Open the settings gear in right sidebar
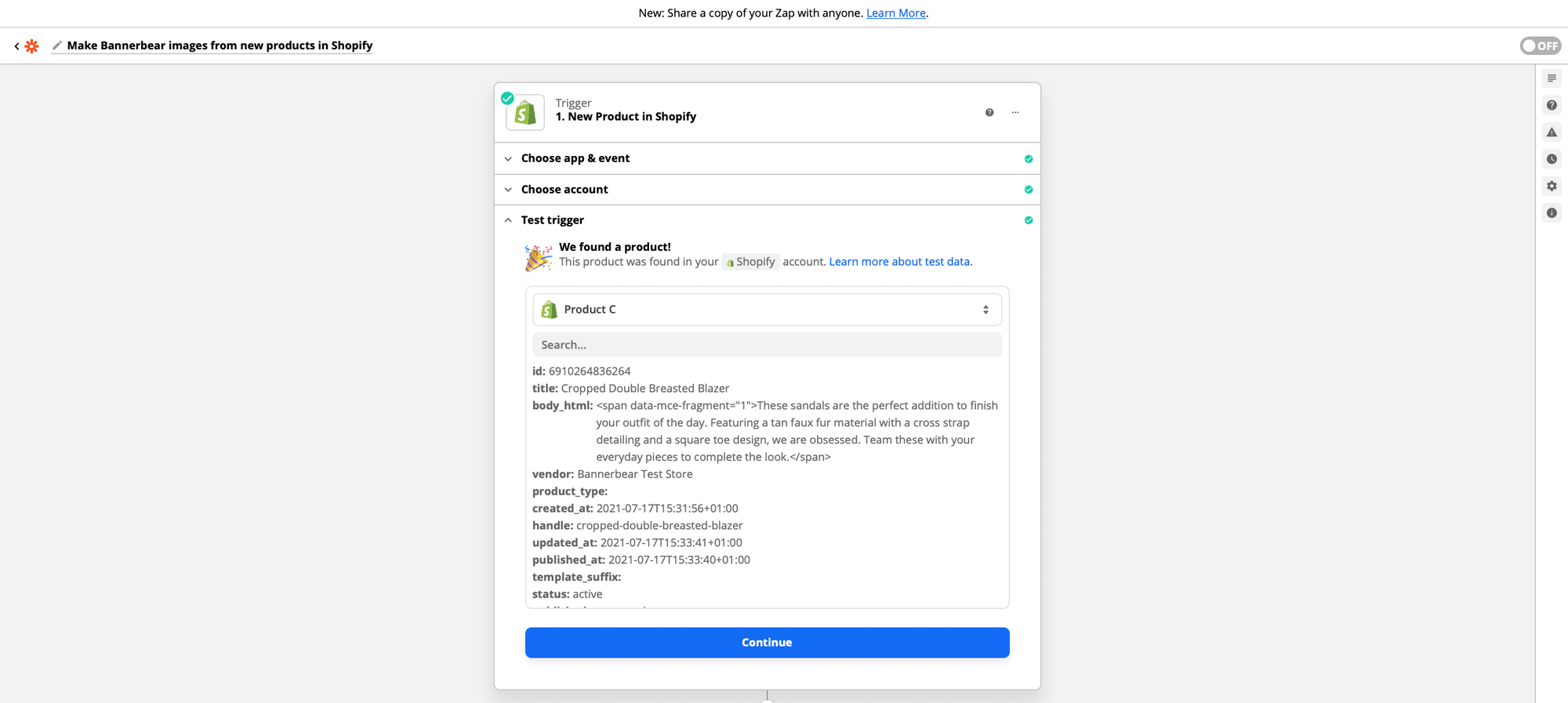This screenshot has height=703, width=1568. pyautogui.click(x=1552, y=186)
